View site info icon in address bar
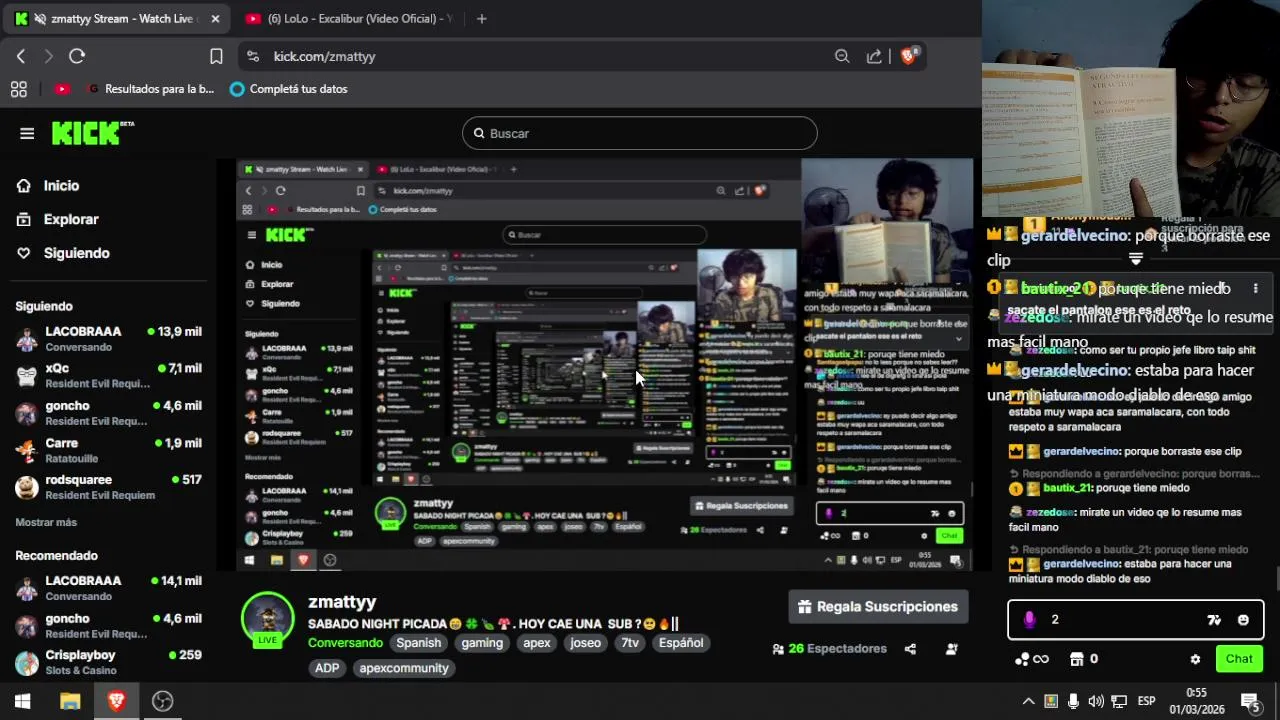 (x=252, y=57)
